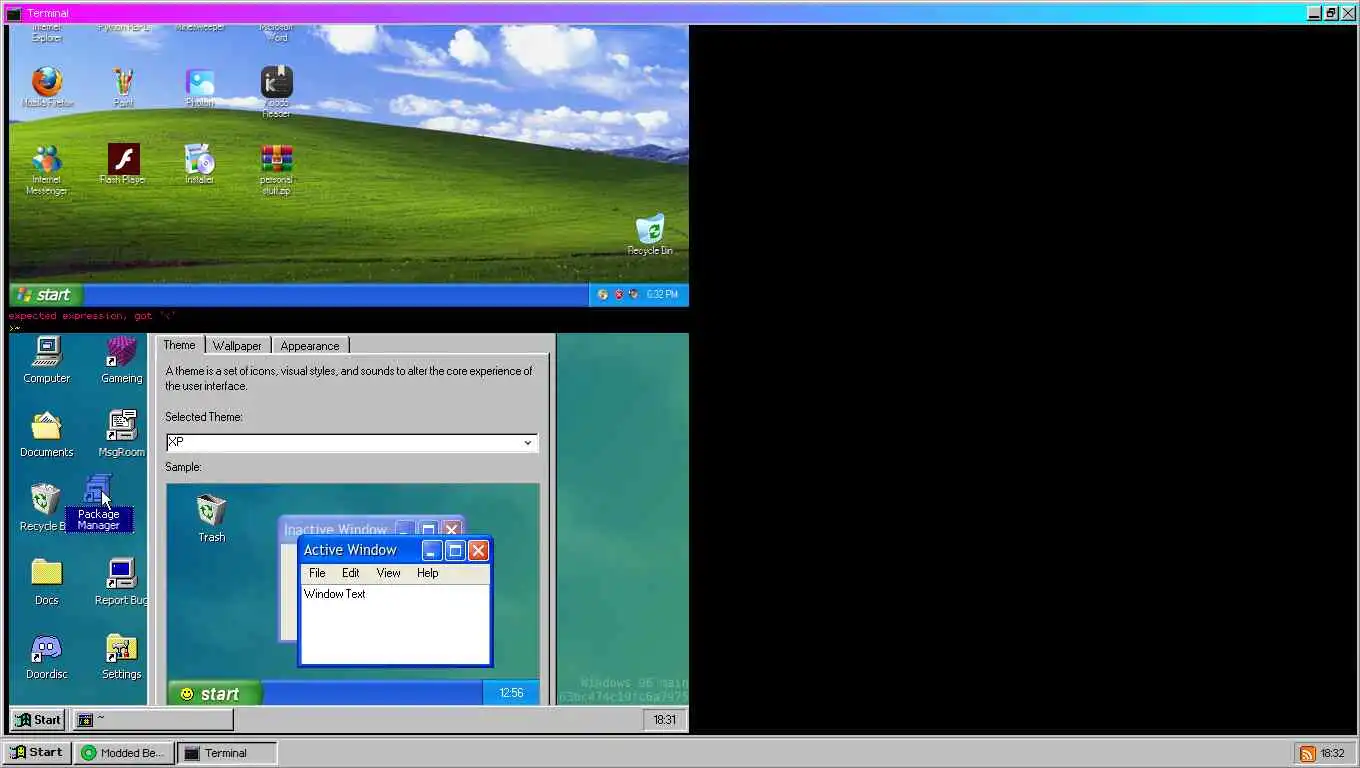This screenshot has width=1360, height=768.
Task: Launch the MsgRoom shortcut icon
Action: [122, 434]
